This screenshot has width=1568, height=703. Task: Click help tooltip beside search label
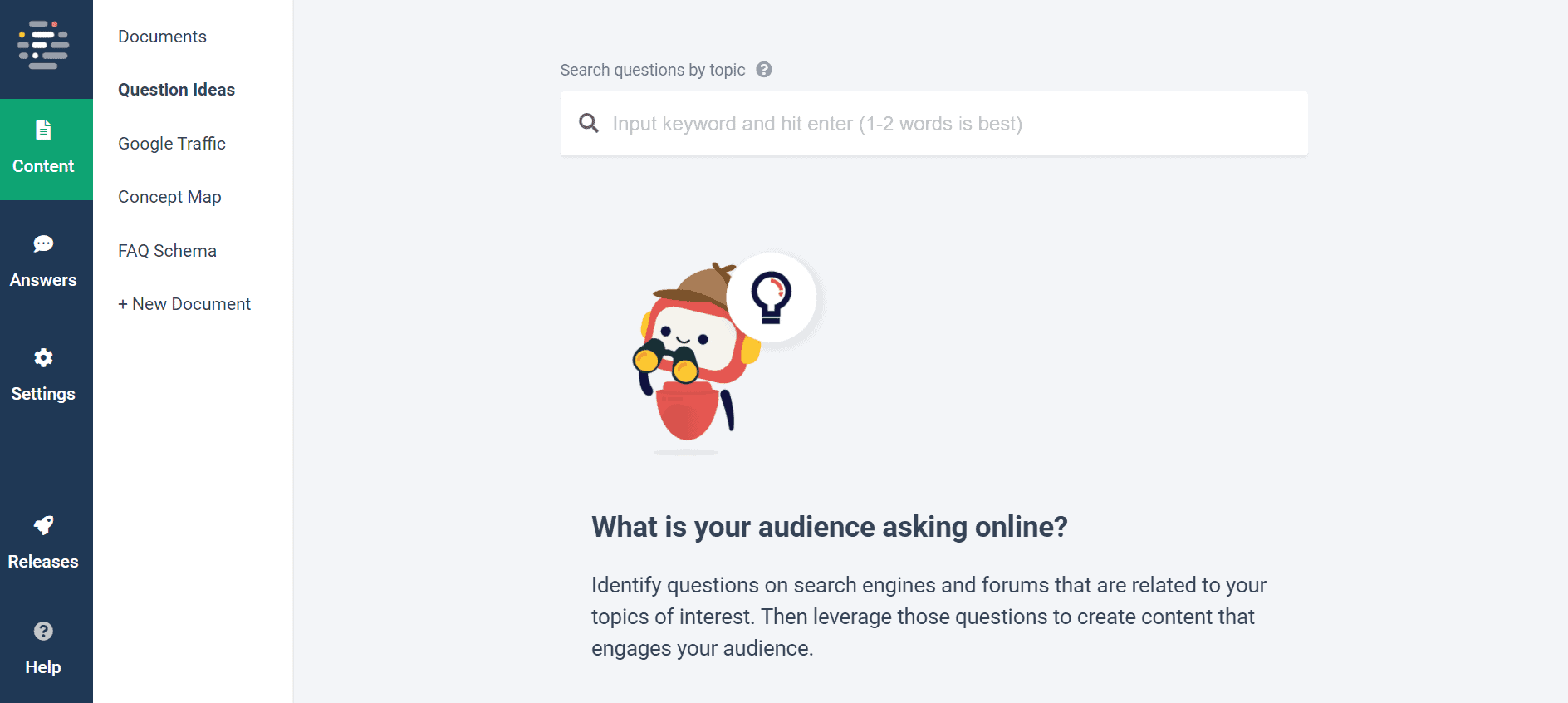pyautogui.click(x=763, y=70)
